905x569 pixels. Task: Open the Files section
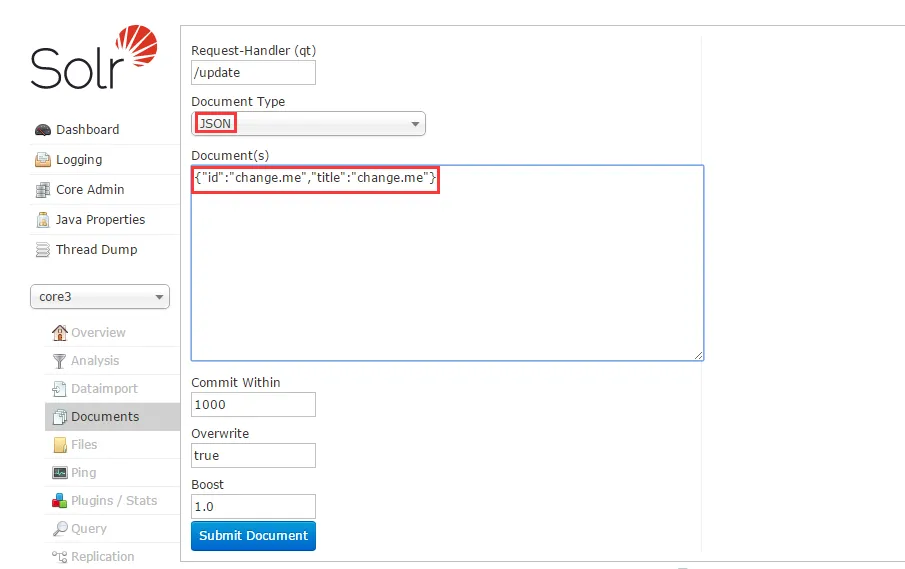(84, 445)
